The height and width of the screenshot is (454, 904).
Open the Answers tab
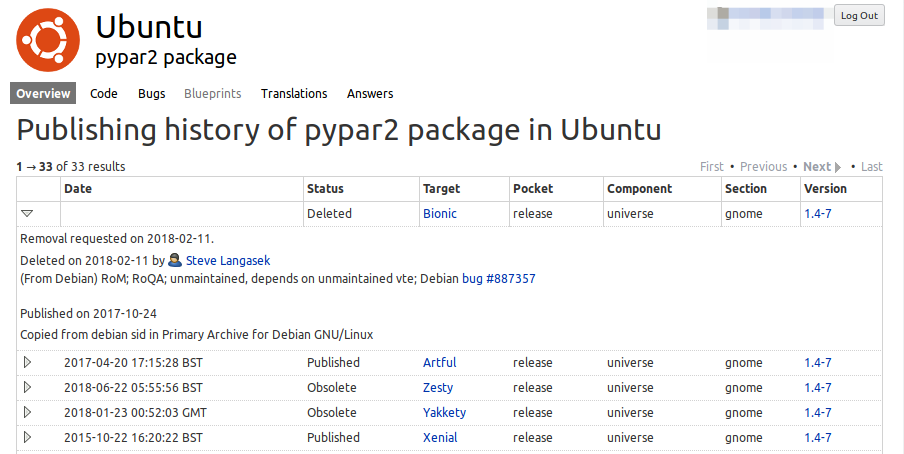[370, 93]
